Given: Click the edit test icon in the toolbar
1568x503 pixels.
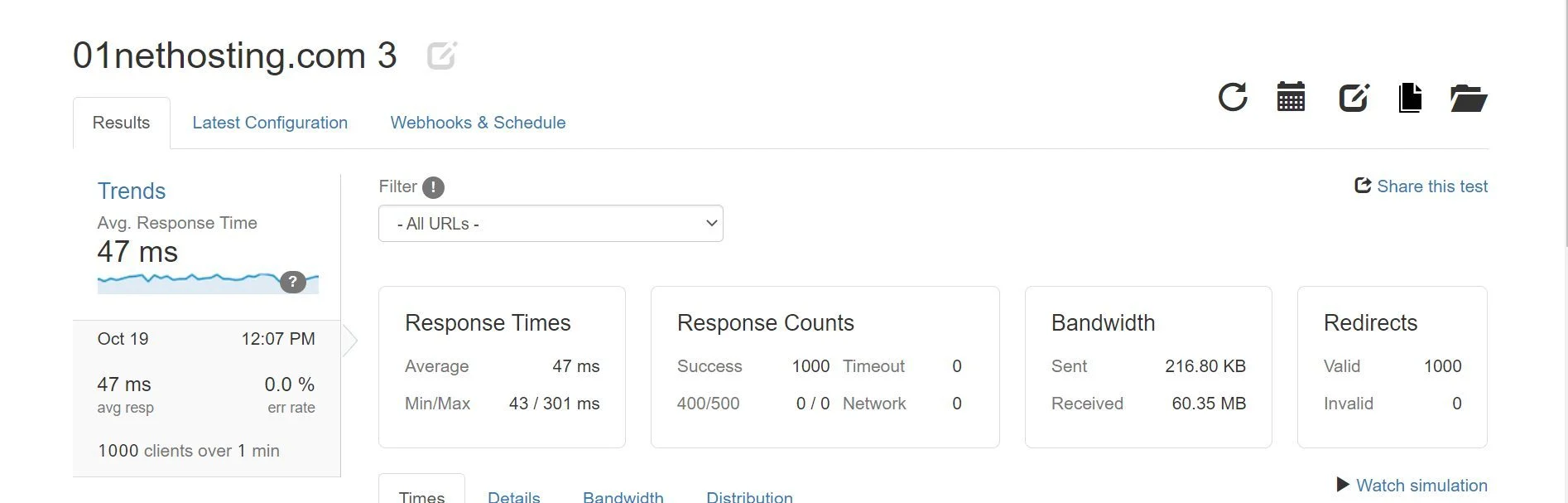Looking at the screenshot, I should [1354, 97].
